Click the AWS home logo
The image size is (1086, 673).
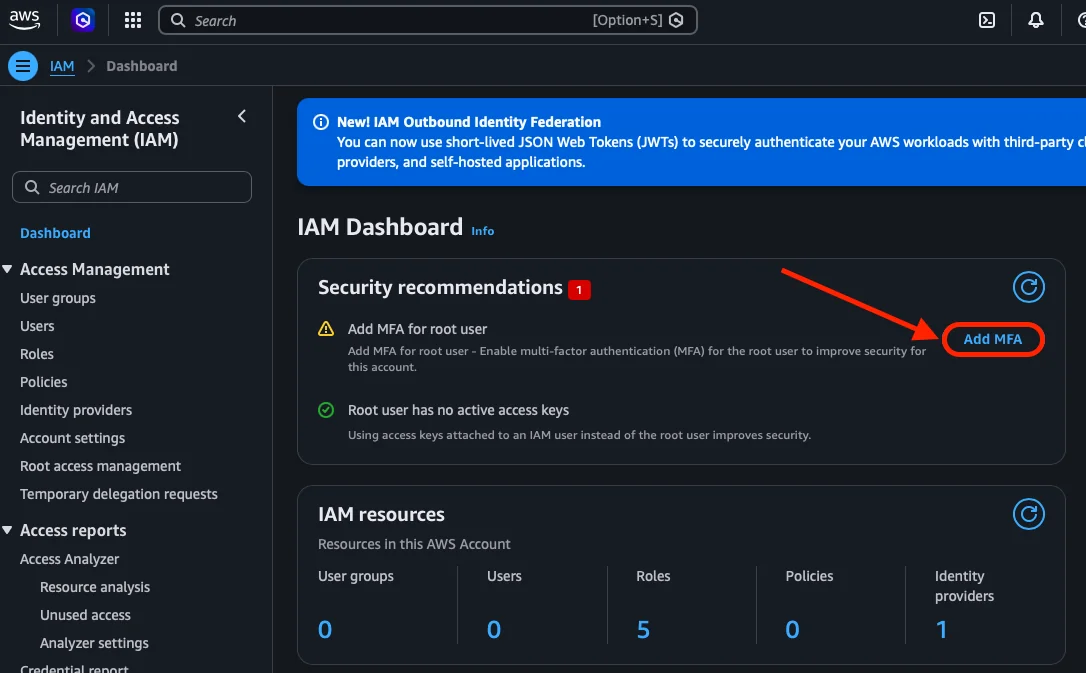pyautogui.click(x=24, y=19)
